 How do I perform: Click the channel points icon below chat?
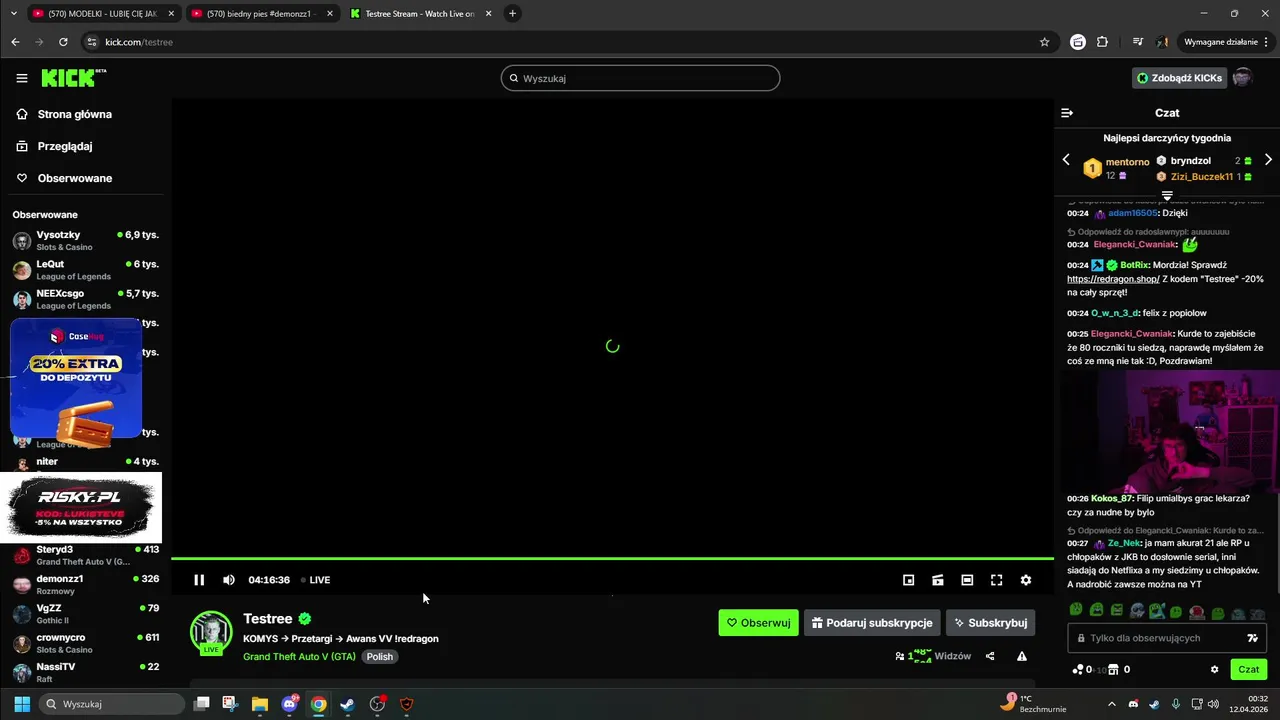click(1077, 670)
